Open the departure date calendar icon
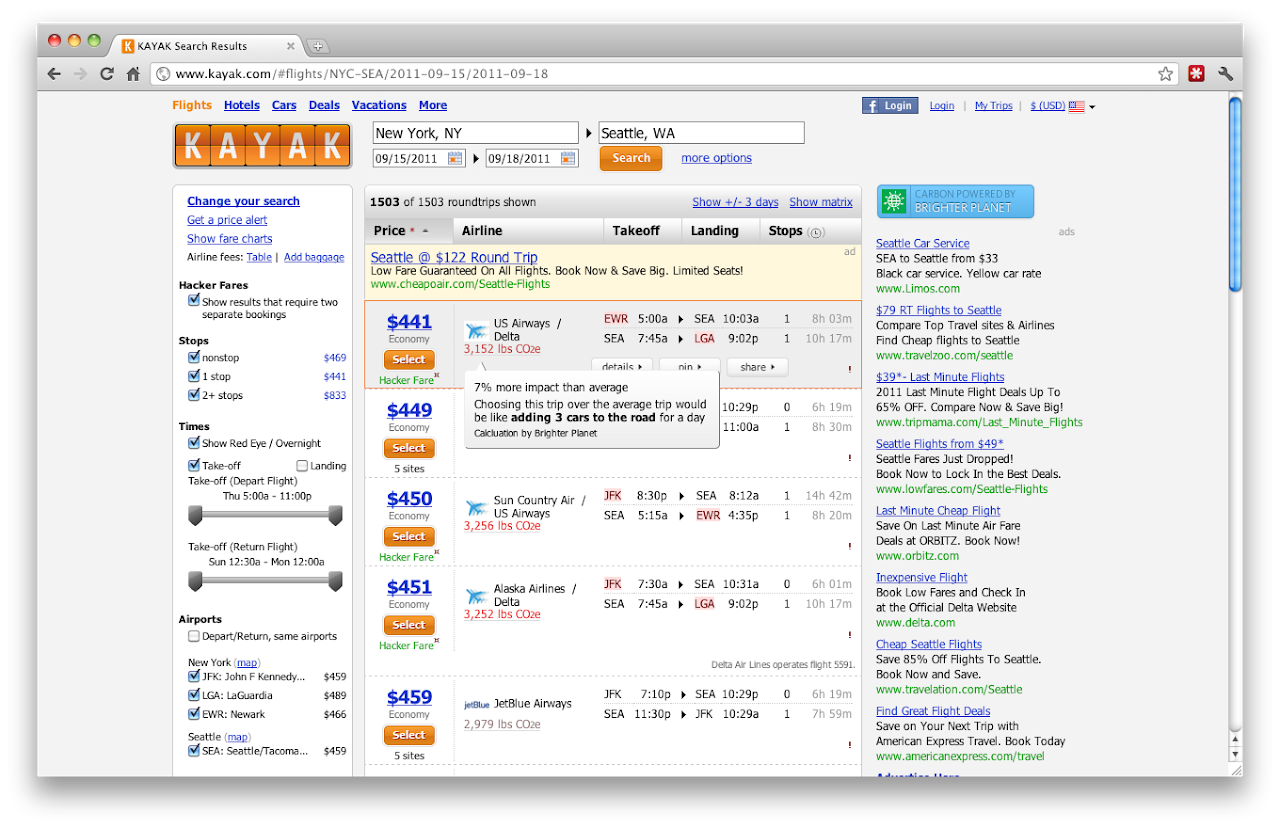Image resolution: width=1280 pixels, height=828 pixels. (x=455, y=158)
